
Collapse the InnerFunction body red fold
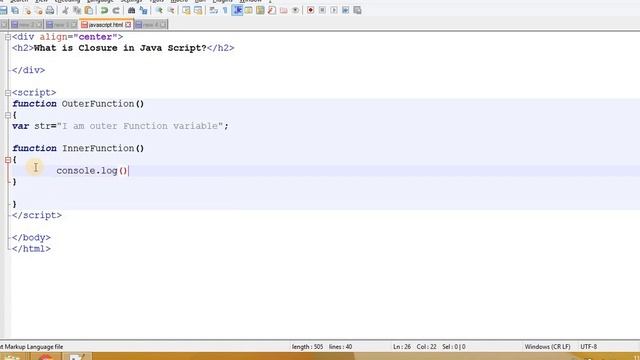click(8, 160)
